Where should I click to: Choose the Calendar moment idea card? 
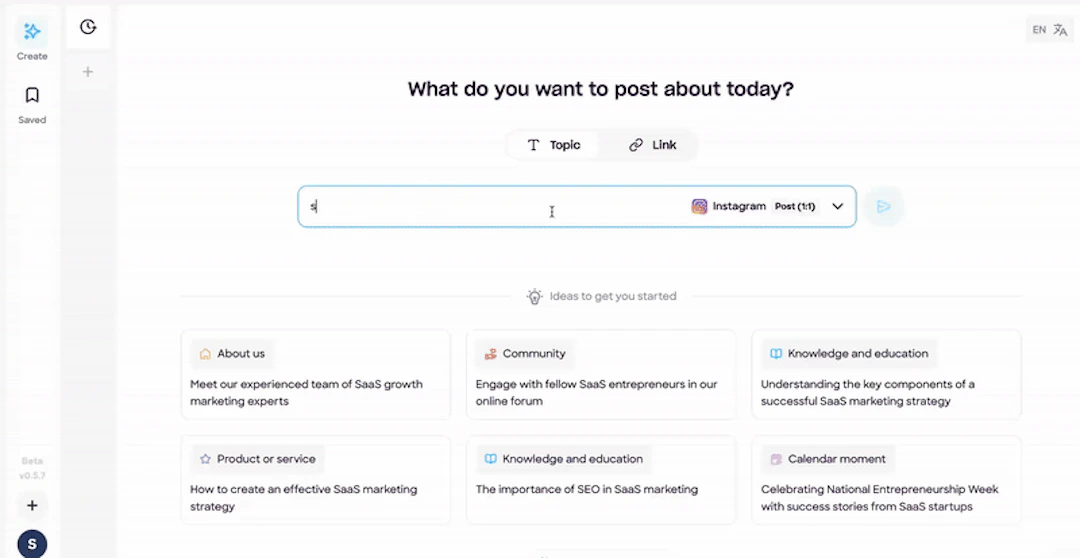(x=886, y=480)
